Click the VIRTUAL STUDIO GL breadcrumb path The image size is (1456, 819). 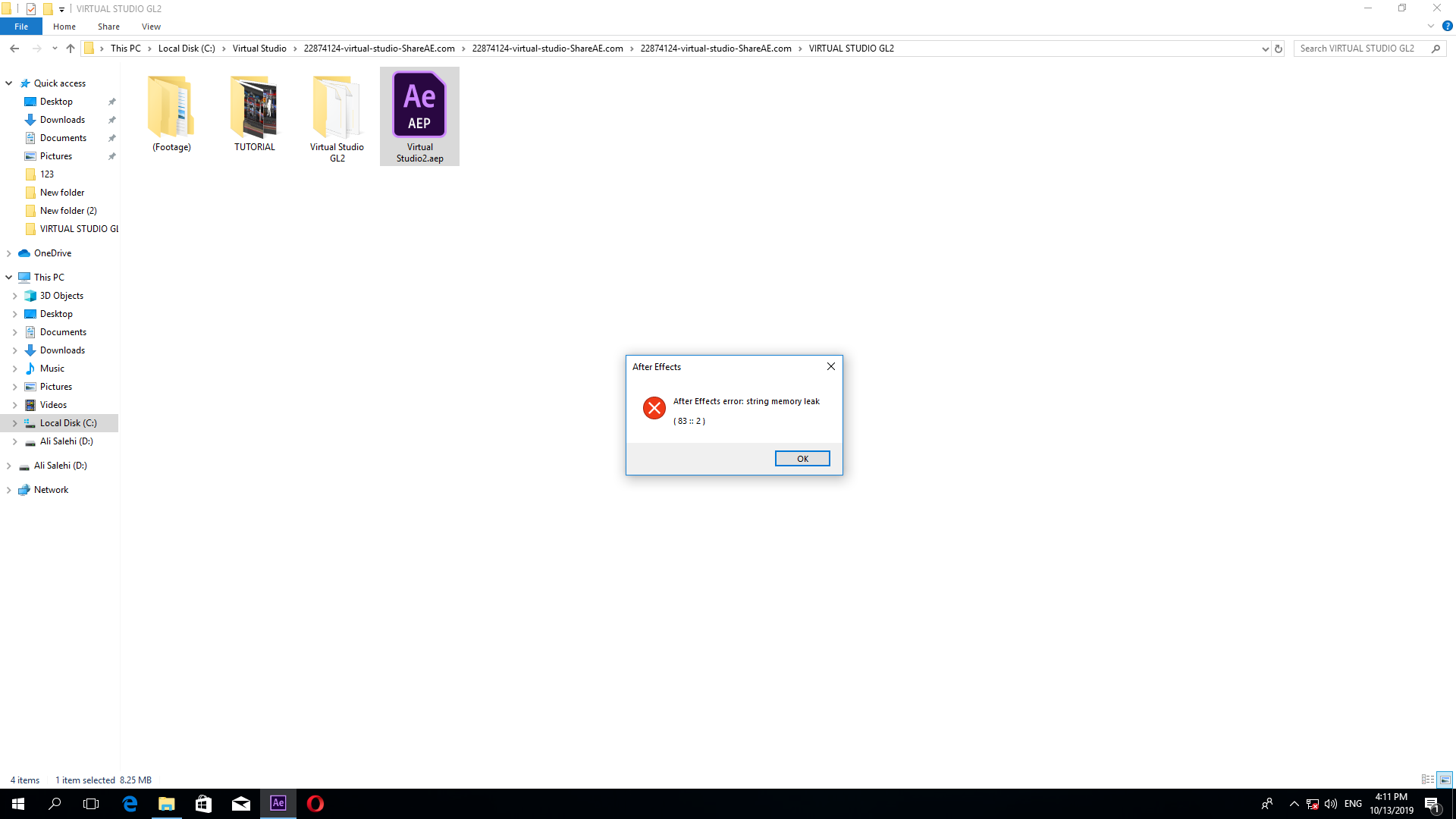click(x=852, y=48)
